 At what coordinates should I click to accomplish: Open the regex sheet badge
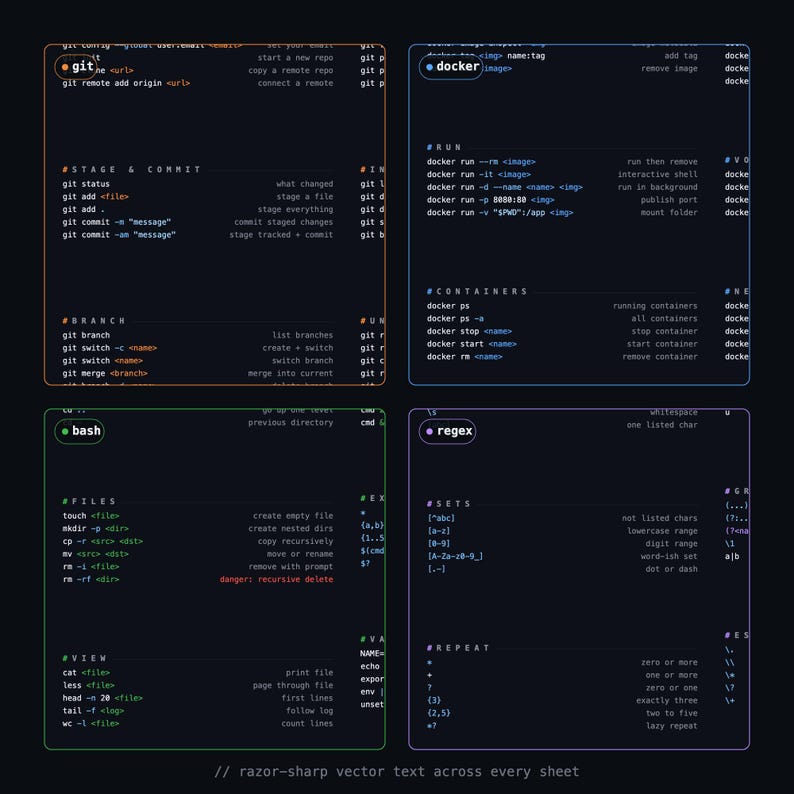447,431
